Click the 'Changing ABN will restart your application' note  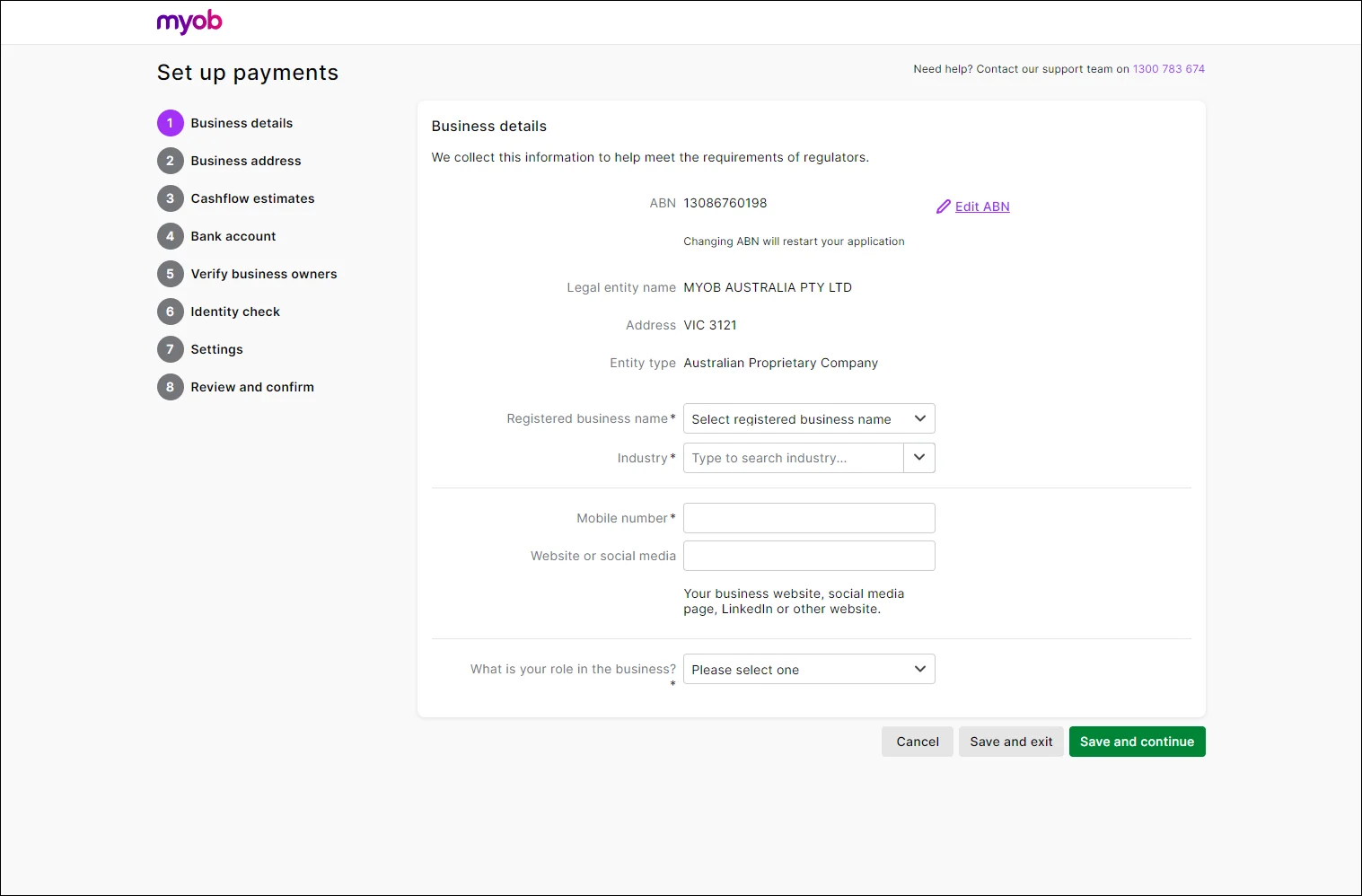pyautogui.click(x=794, y=242)
